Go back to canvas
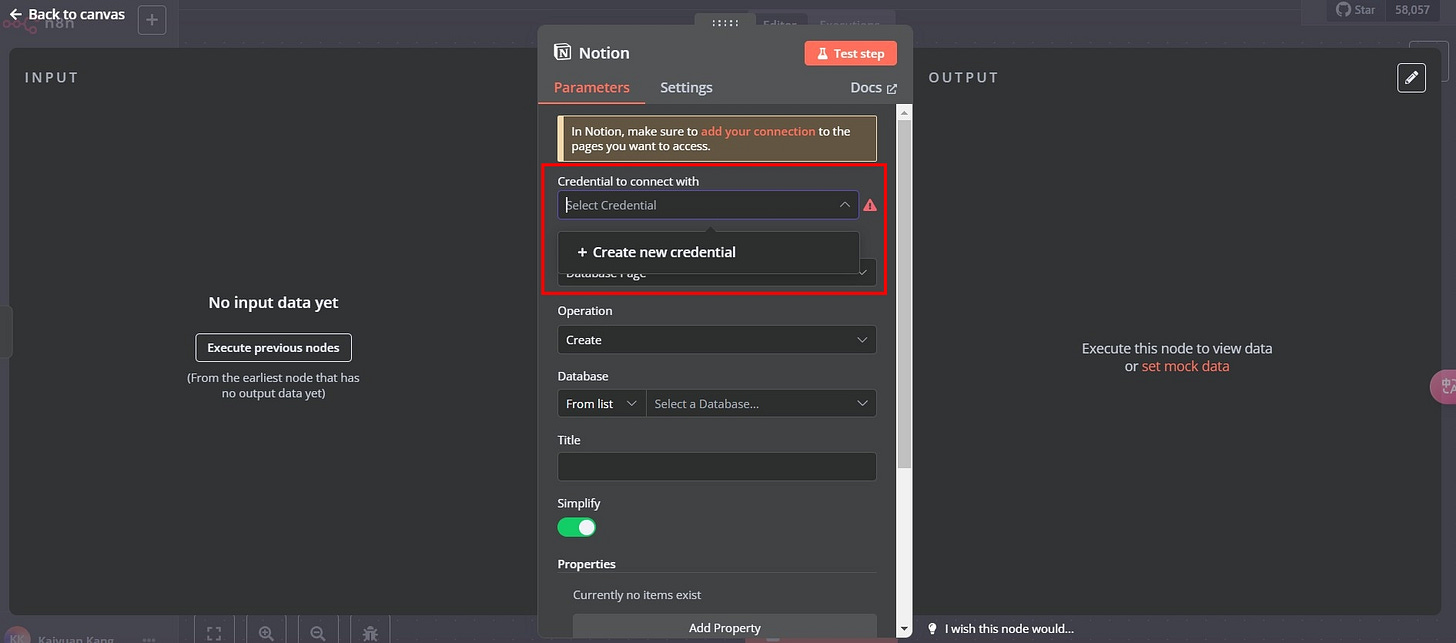Screen dimensions: 1456x643 click(x=67, y=14)
